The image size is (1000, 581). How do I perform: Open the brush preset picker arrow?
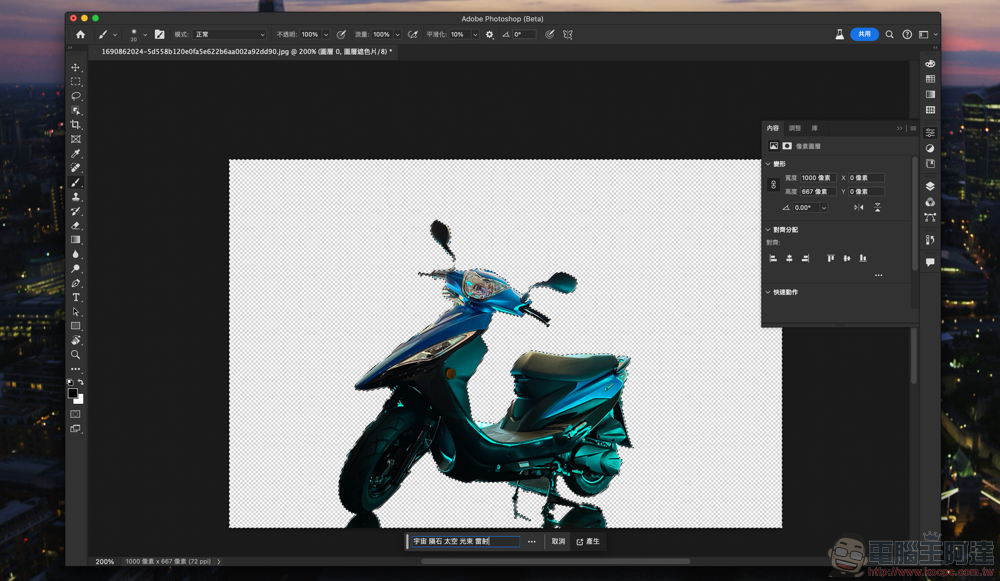[145, 34]
